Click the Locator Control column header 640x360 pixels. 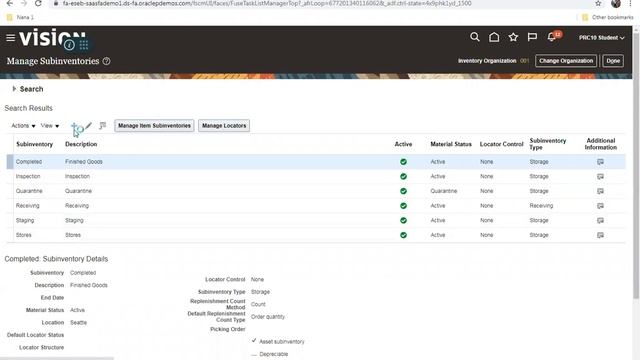501,144
